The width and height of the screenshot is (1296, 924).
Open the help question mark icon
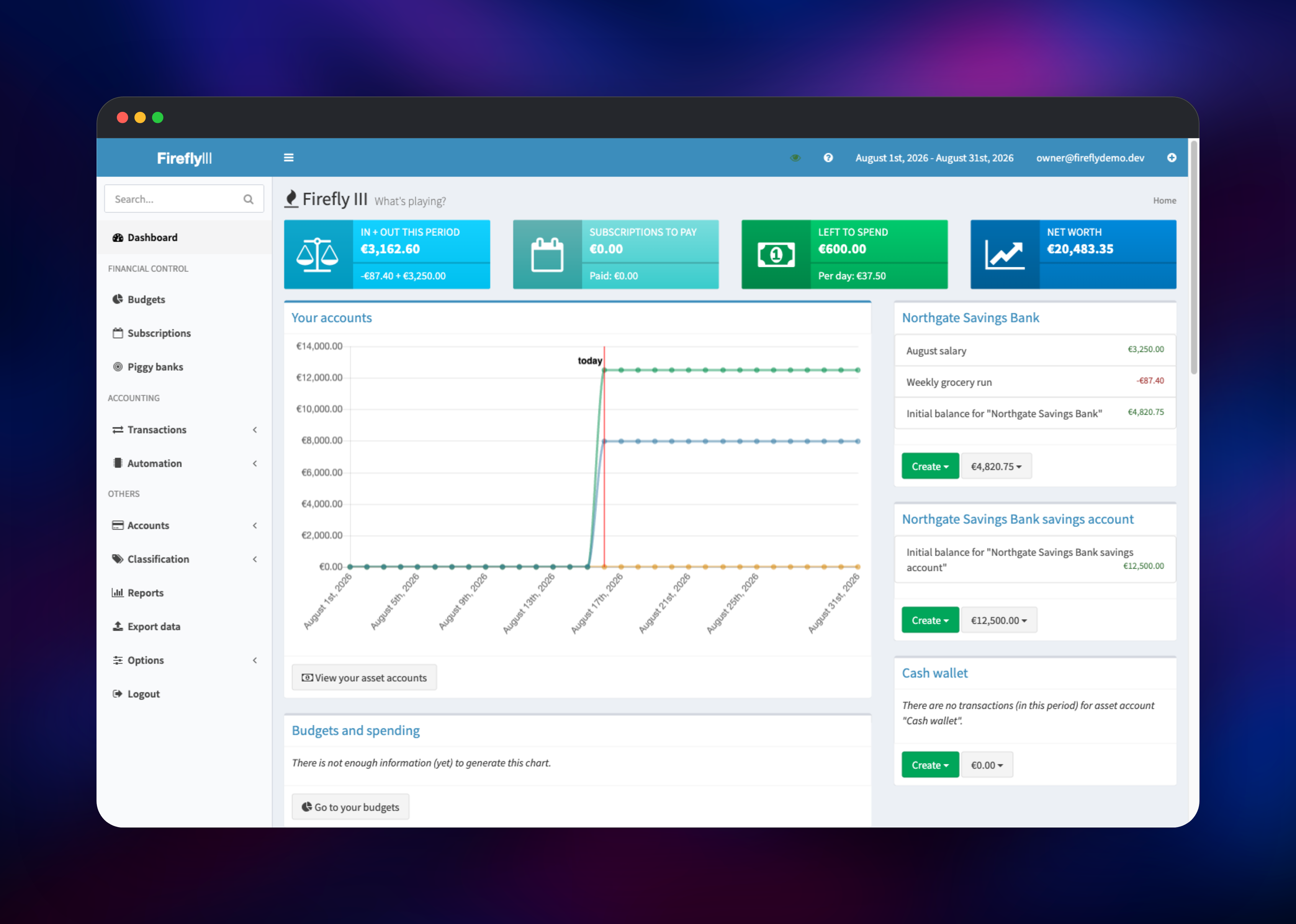click(828, 158)
